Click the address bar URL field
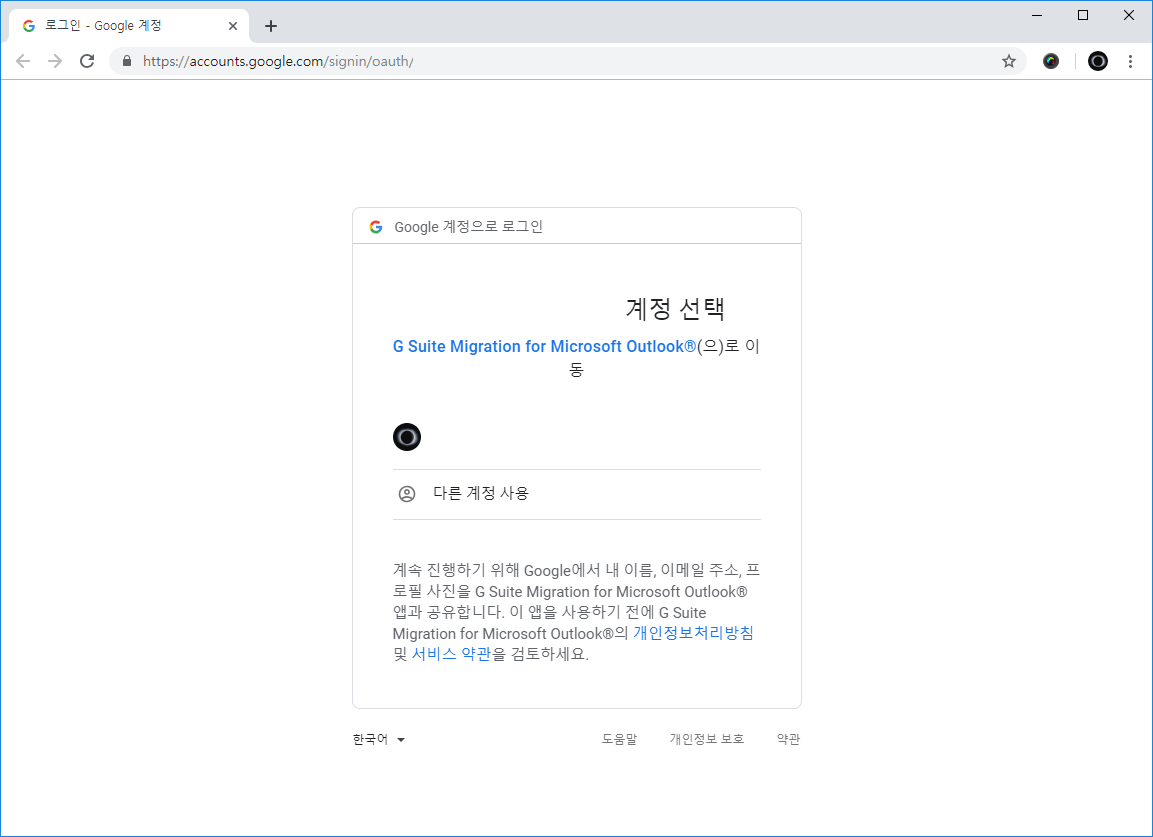This screenshot has height=837, width=1153. coord(560,61)
